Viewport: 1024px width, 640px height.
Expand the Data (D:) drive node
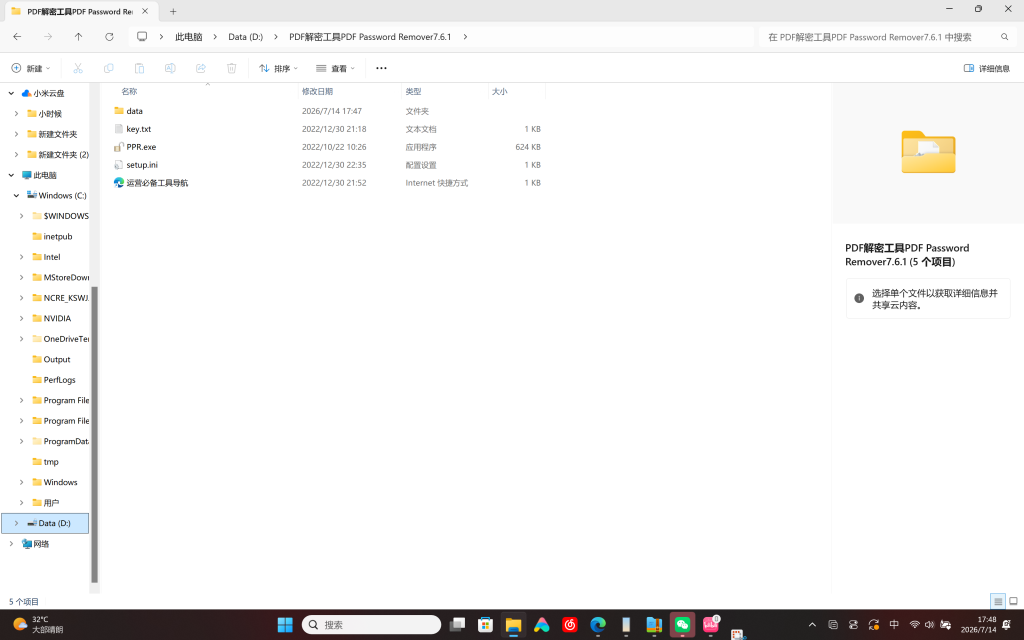16,523
